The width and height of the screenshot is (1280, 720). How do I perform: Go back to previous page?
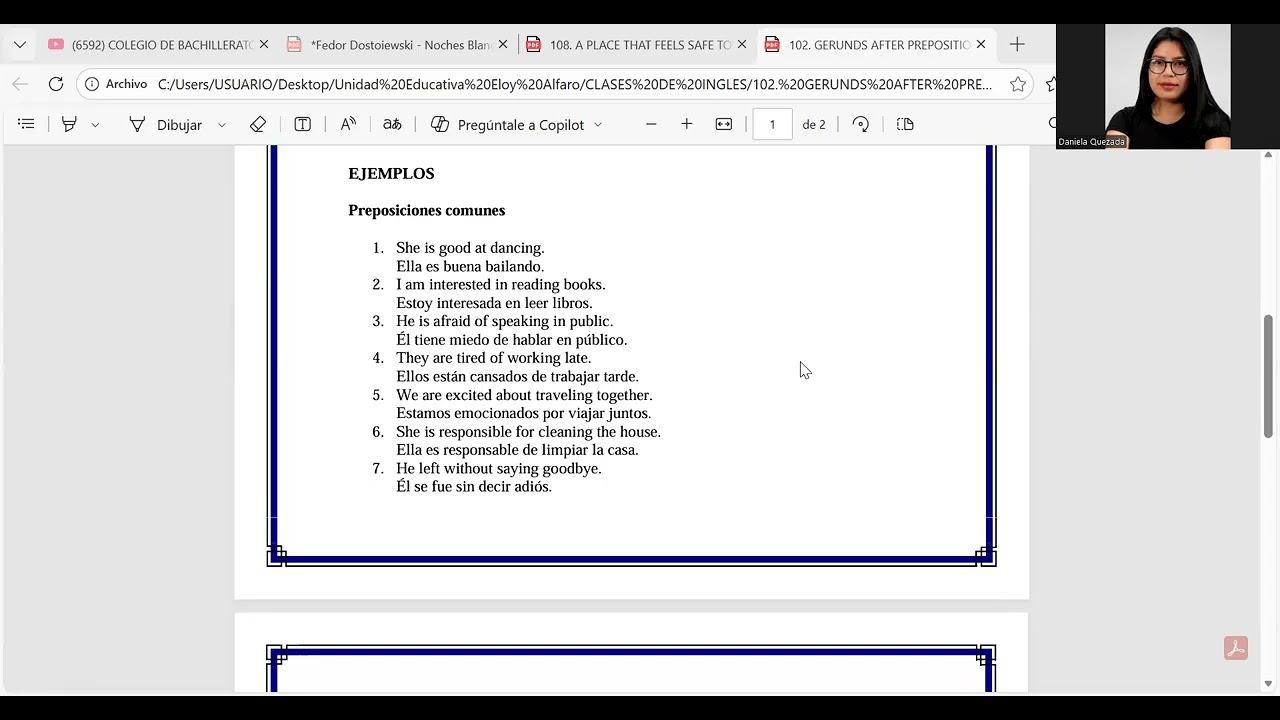(x=20, y=84)
